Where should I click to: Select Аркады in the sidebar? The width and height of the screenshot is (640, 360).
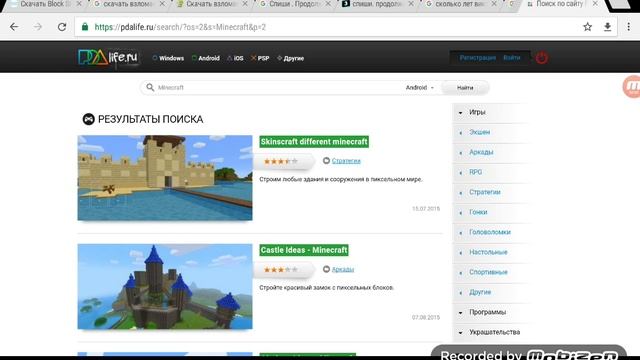tap(481, 152)
